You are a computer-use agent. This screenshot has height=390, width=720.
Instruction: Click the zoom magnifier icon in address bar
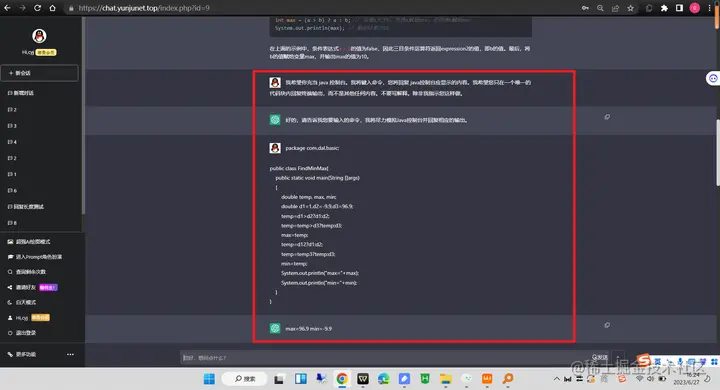pos(600,8)
